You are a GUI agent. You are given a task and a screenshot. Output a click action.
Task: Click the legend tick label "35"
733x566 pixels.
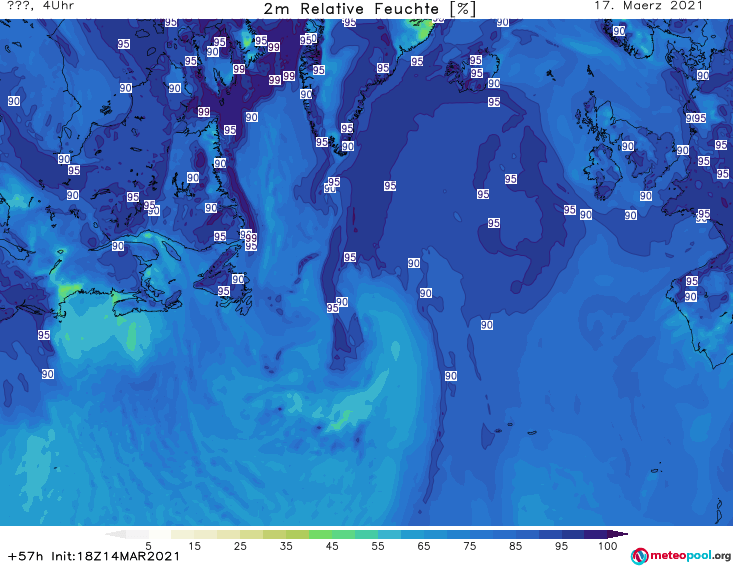pyautogui.click(x=286, y=546)
